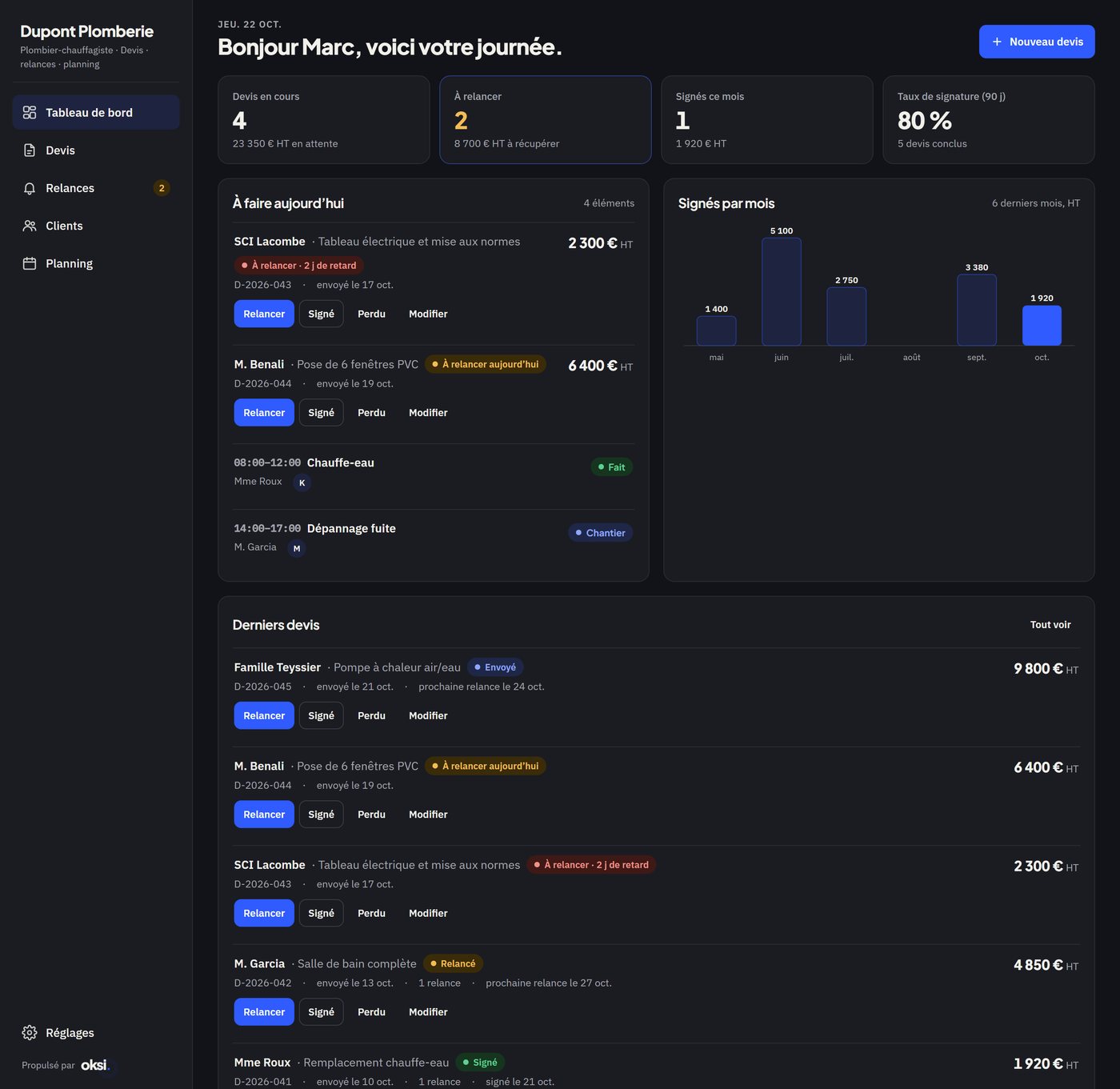Viewport: 1120px width, 1089px height.
Task: Click the K avatar beside Mme Roux
Action: point(302,482)
